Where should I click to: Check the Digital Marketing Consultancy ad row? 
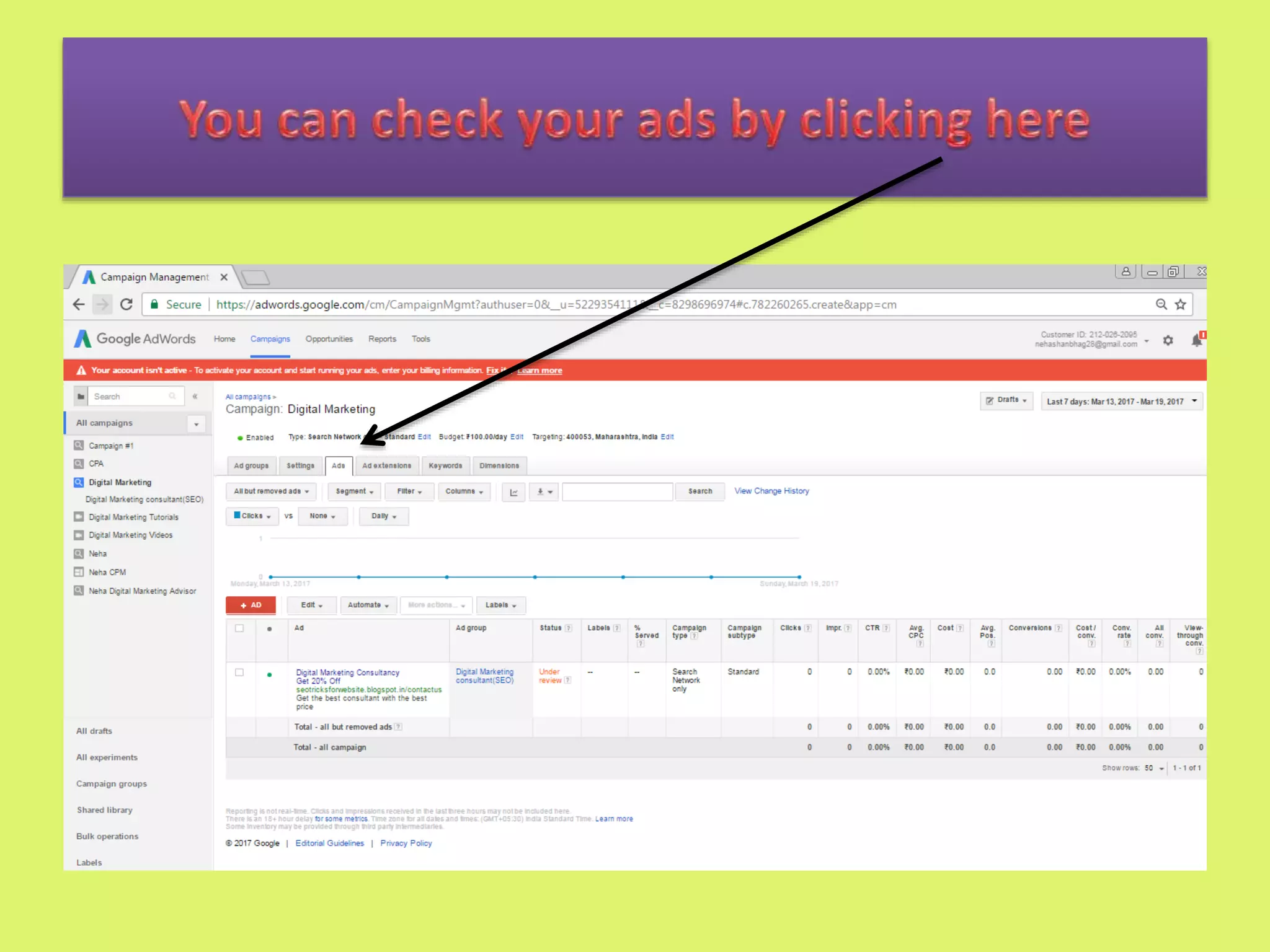point(239,672)
